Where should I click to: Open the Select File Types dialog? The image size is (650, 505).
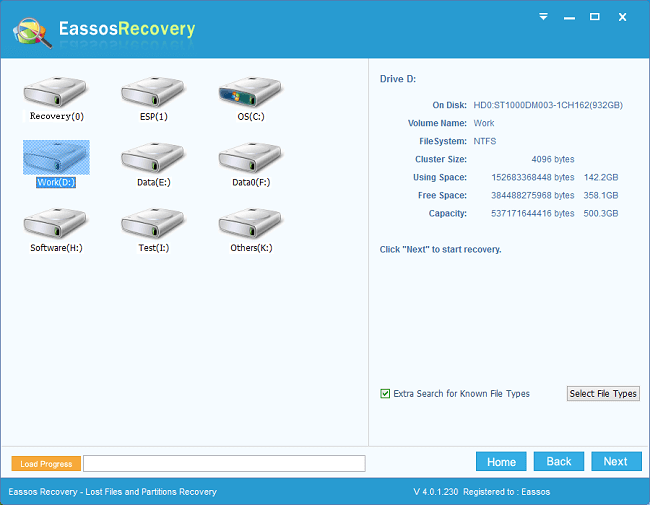coord(603,393)
